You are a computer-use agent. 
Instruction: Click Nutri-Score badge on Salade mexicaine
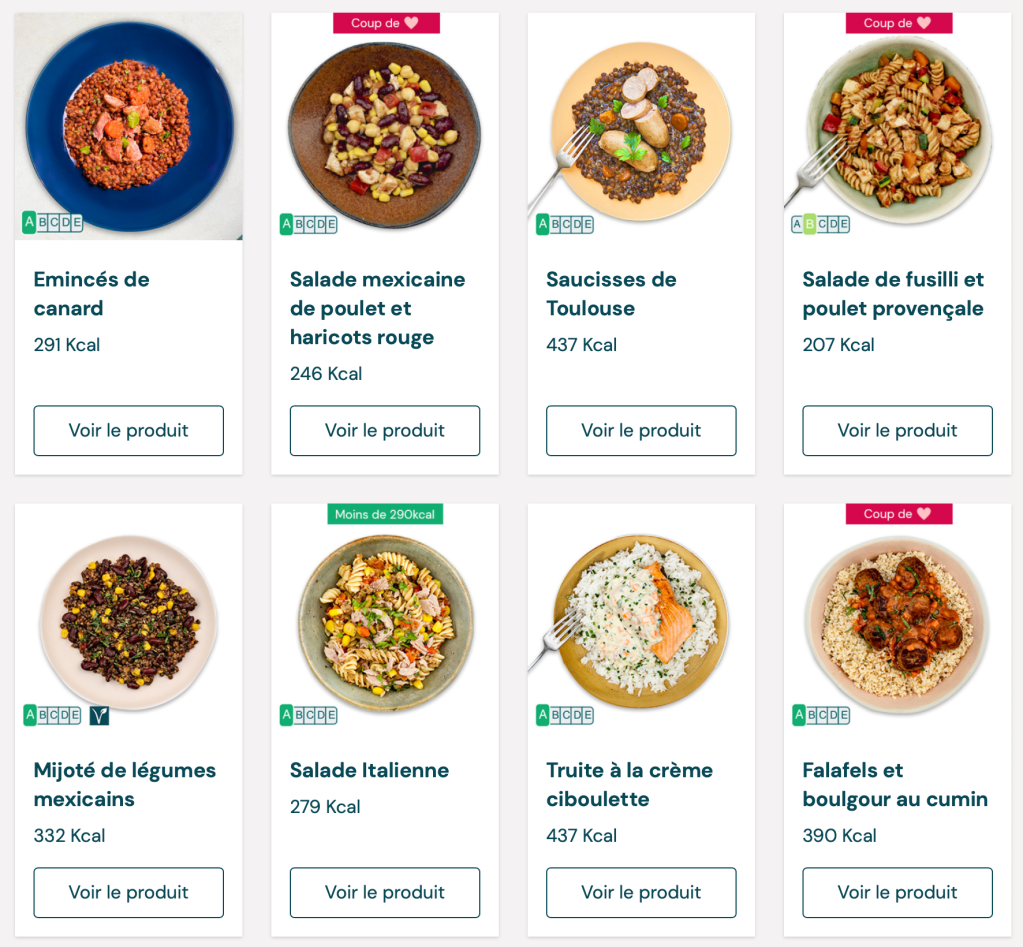308,224
